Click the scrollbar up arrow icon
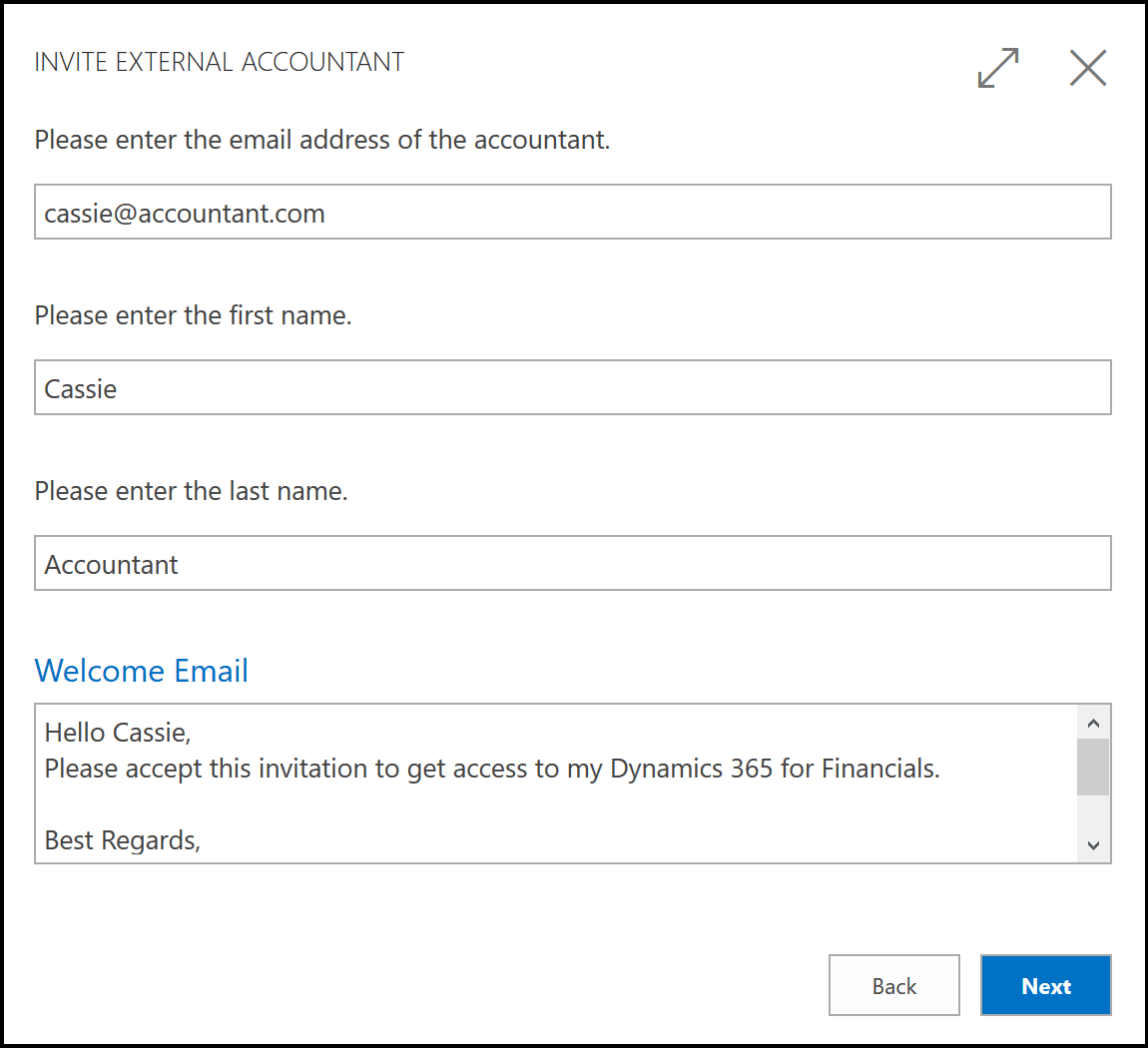1148x1048 pixels. tap(1093, 721)
